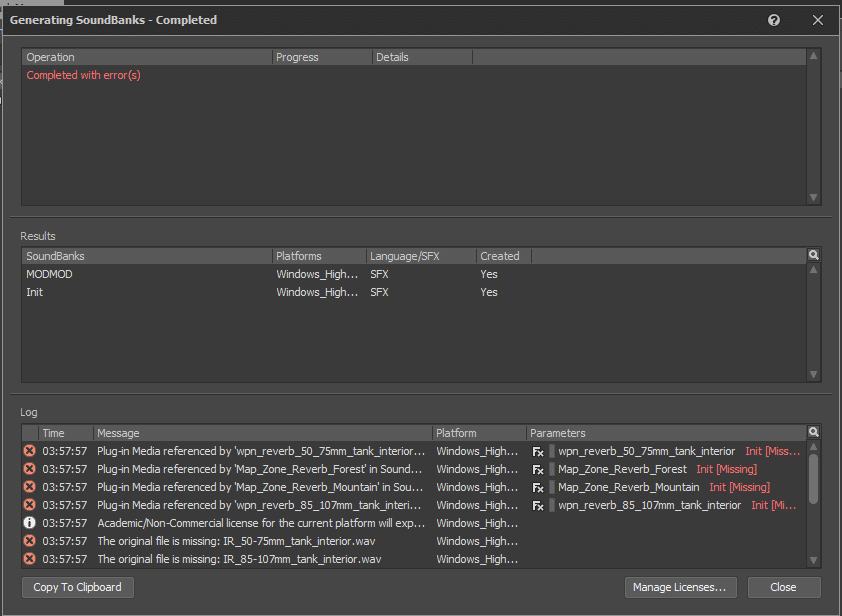Click 'Init [Missing]' beside Map_Zone_Reverb_Forest
The height and width of the screenshot is (616, 842).
727,469
